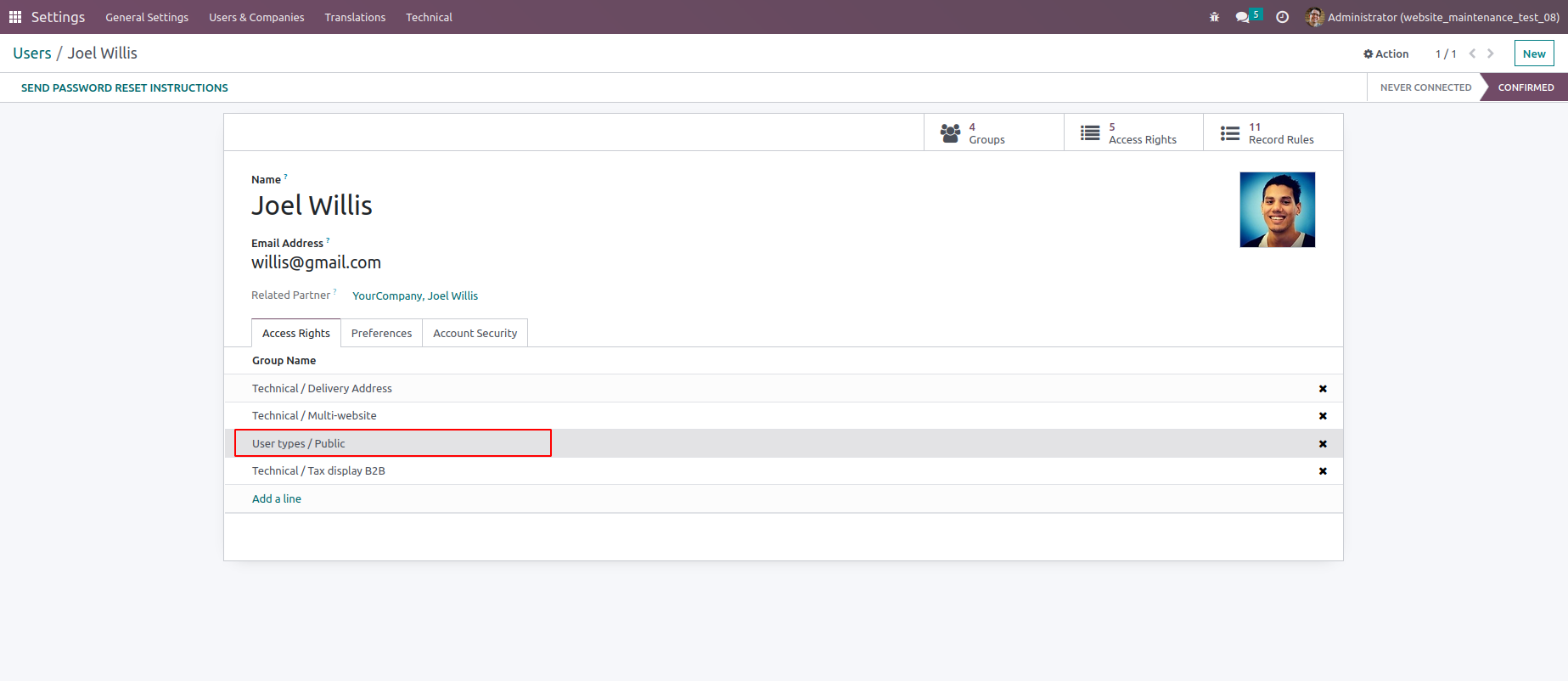The width and height of the screenshot is (1568, 681).
Task: Open the 5 Access Rights stat button
Action: coord(1133,133)
